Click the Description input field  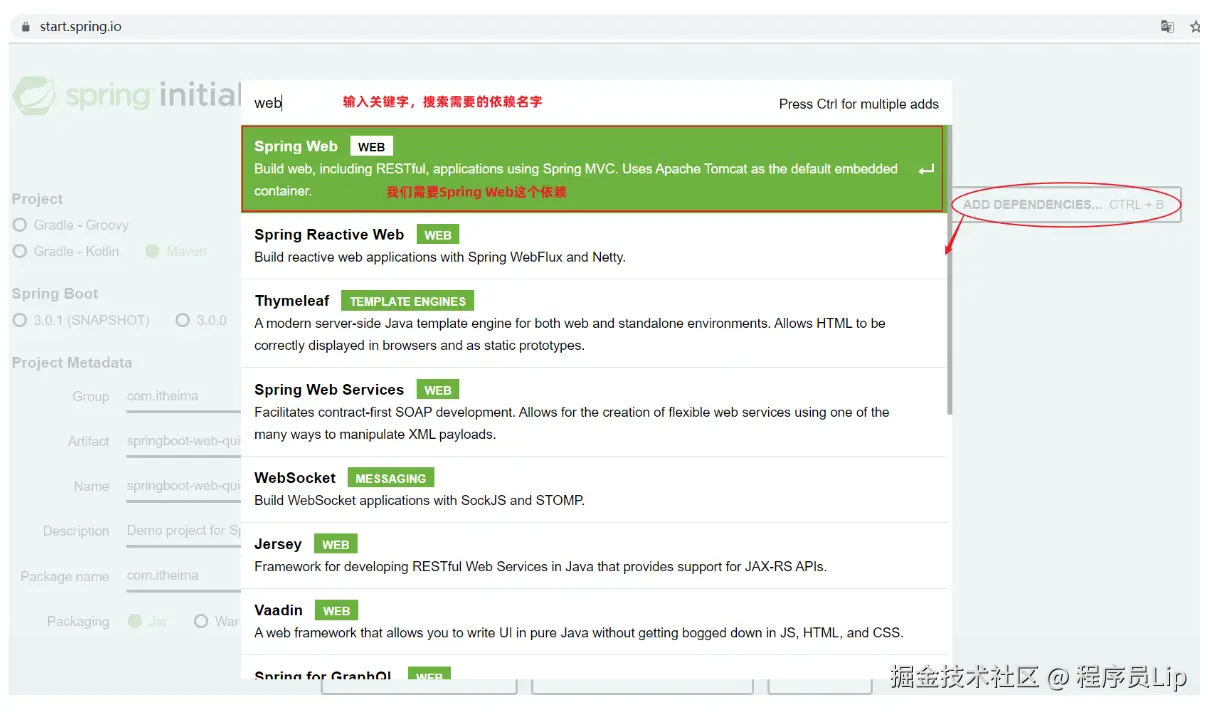184,534
